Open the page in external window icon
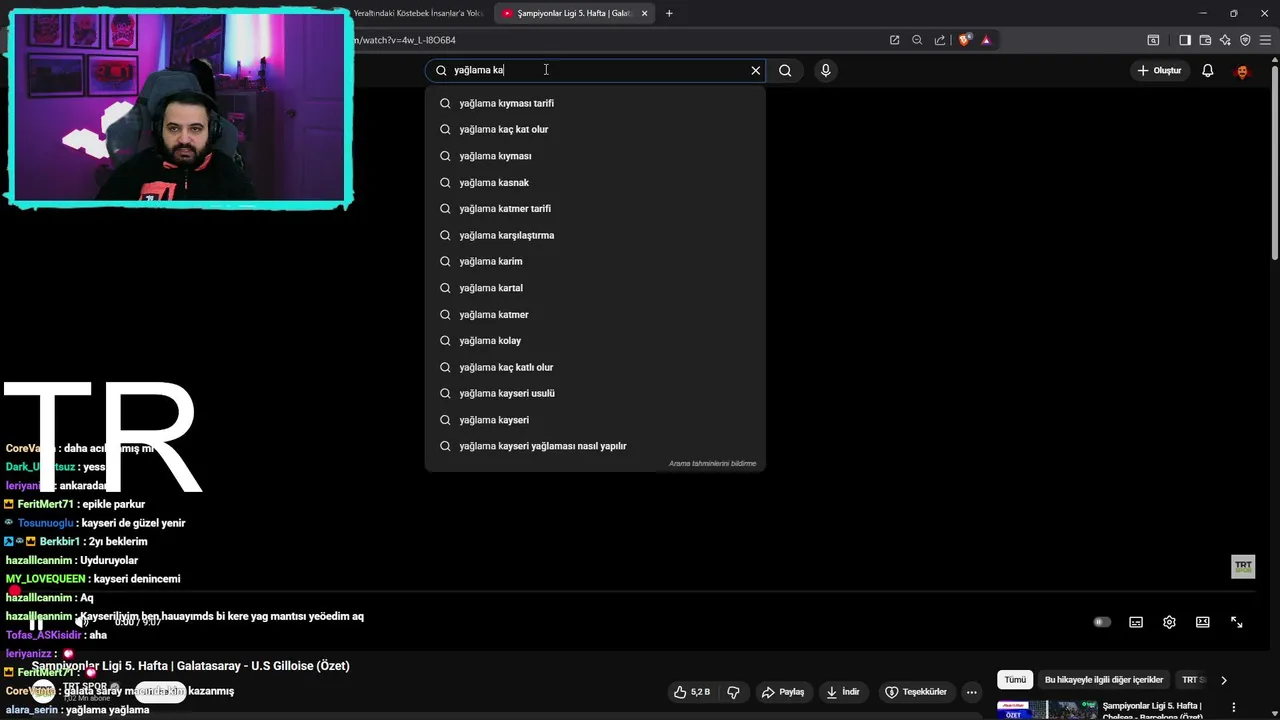Viewport: 1280px width, 720px height. (894, 40)
